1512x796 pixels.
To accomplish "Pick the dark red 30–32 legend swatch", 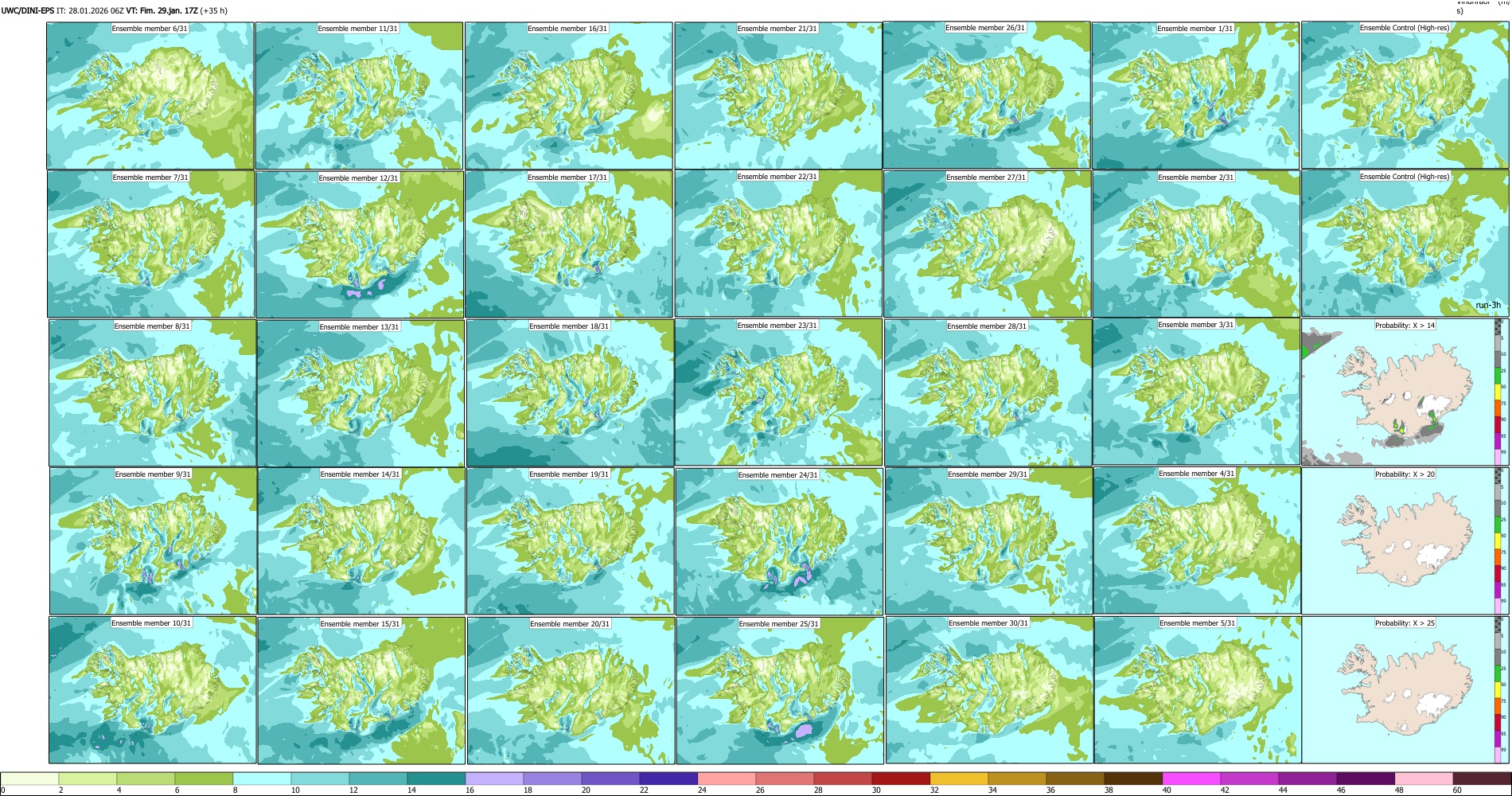I will [x=902, y=778].
